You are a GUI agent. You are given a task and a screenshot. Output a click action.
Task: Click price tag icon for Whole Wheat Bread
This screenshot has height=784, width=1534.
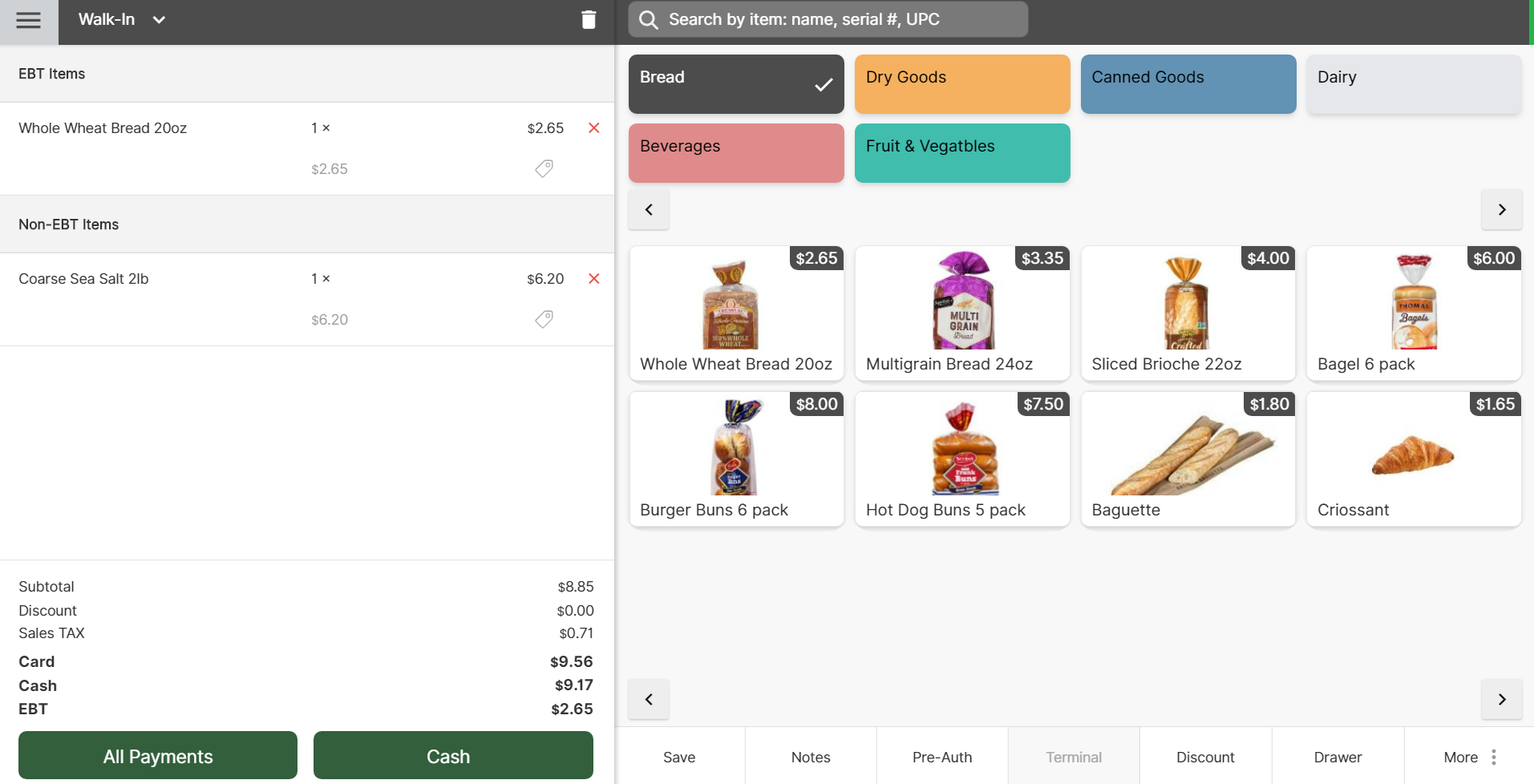pos(544,168)
